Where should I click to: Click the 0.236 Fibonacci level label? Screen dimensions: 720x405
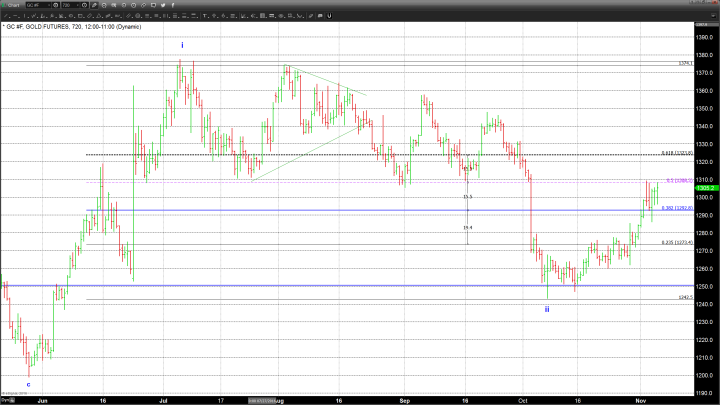[x=677, y=242]
